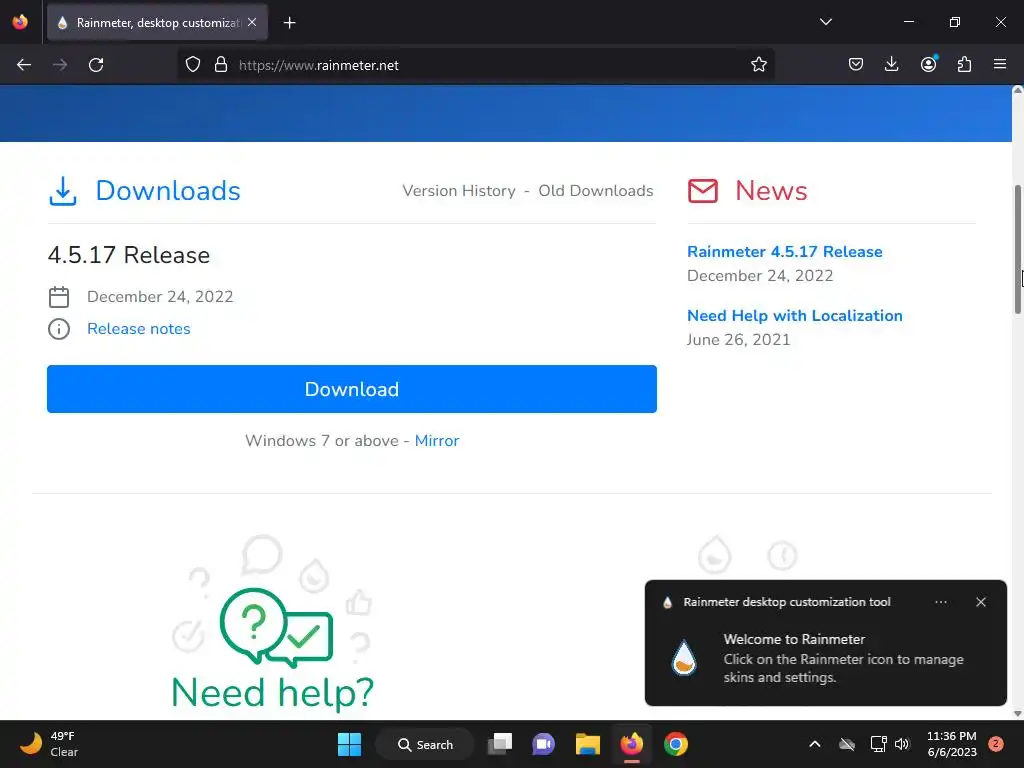1024x768 pixels.
Task: Open the extensions puzzle icon
Action: click(x=964, y=65)
